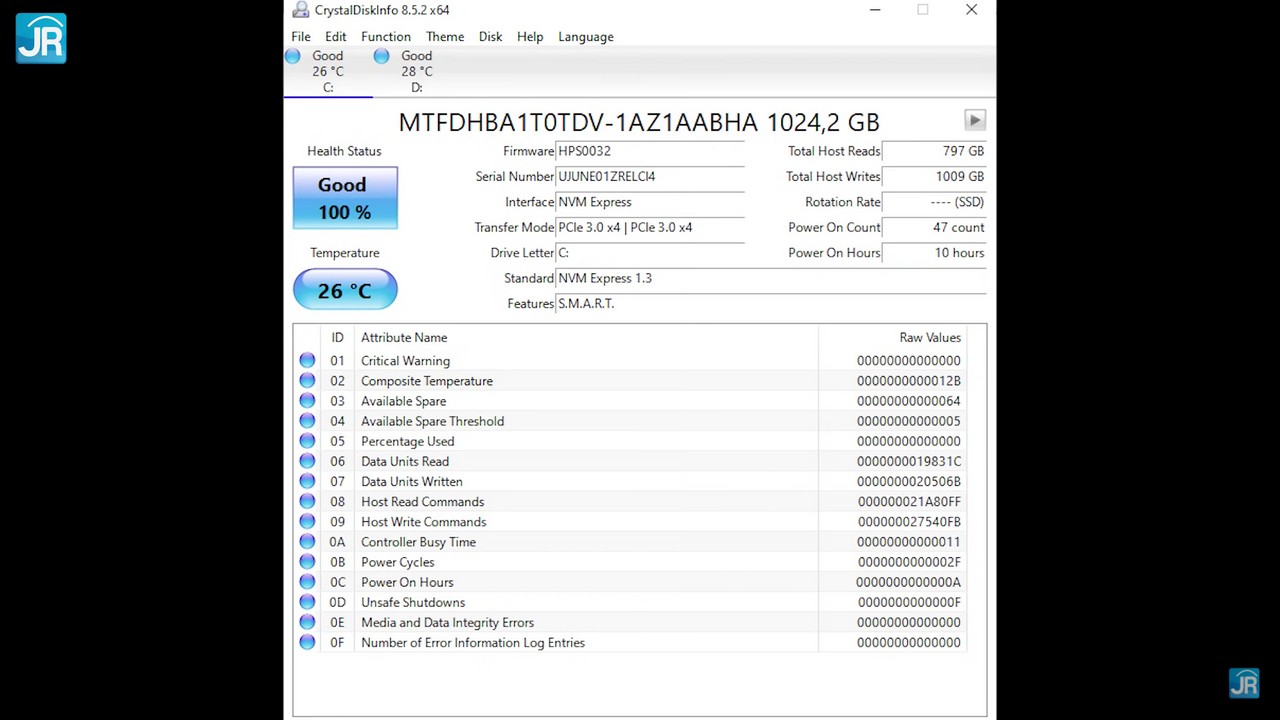Open the Disk menu

coord(490,37)
